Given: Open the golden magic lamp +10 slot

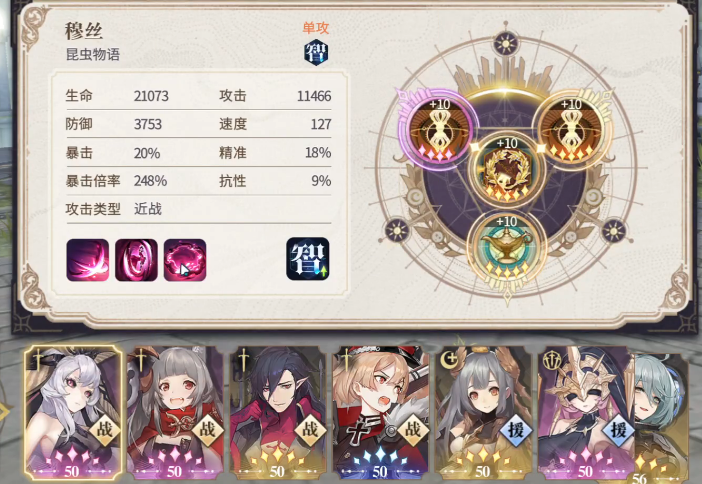Looking at the screenshot, I should coord(507,248).
